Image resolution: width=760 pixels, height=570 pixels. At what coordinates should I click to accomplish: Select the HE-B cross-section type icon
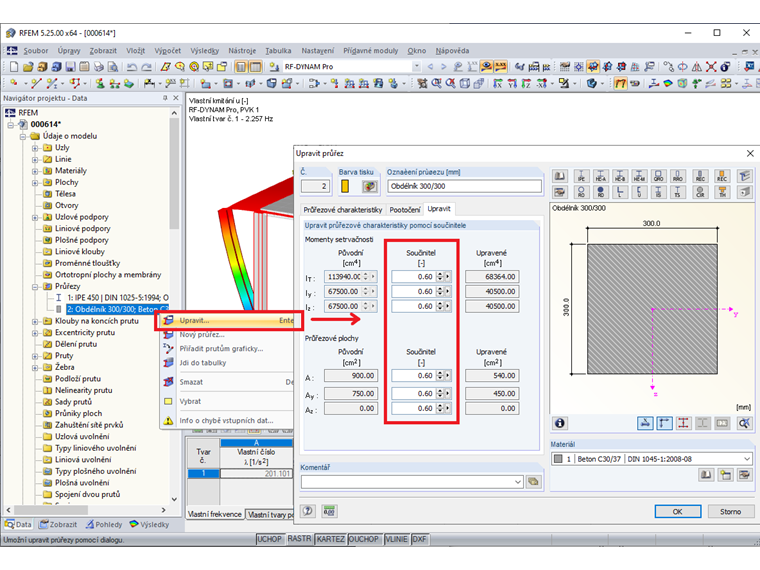click(x=620, y=176)
